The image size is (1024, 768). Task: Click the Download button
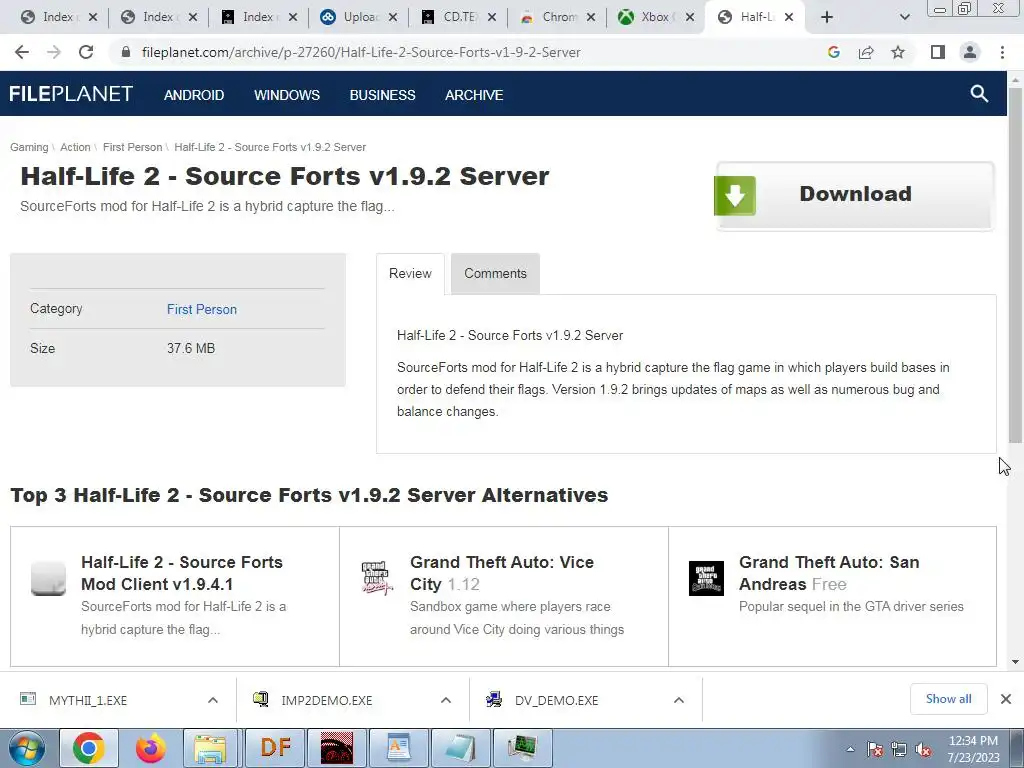click(x=855, y=195)
